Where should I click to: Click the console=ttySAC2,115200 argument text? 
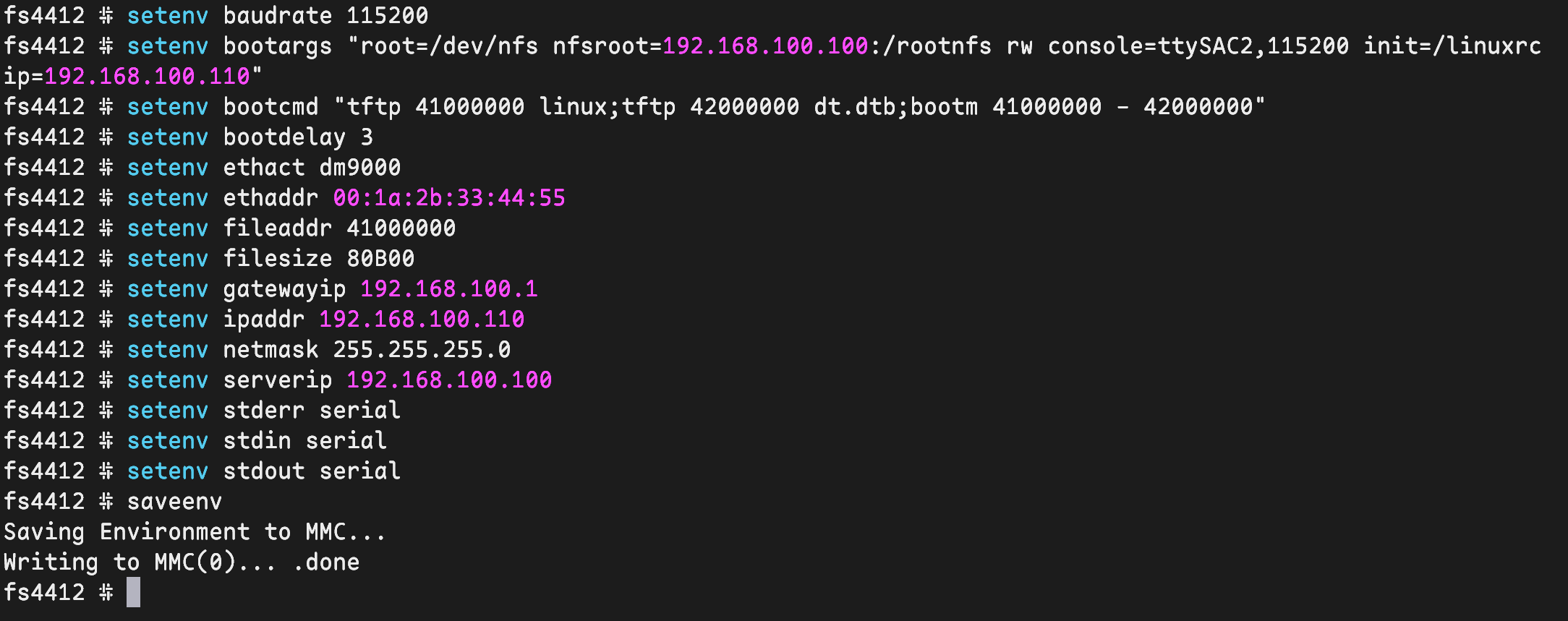click(x=1198, y=46)
